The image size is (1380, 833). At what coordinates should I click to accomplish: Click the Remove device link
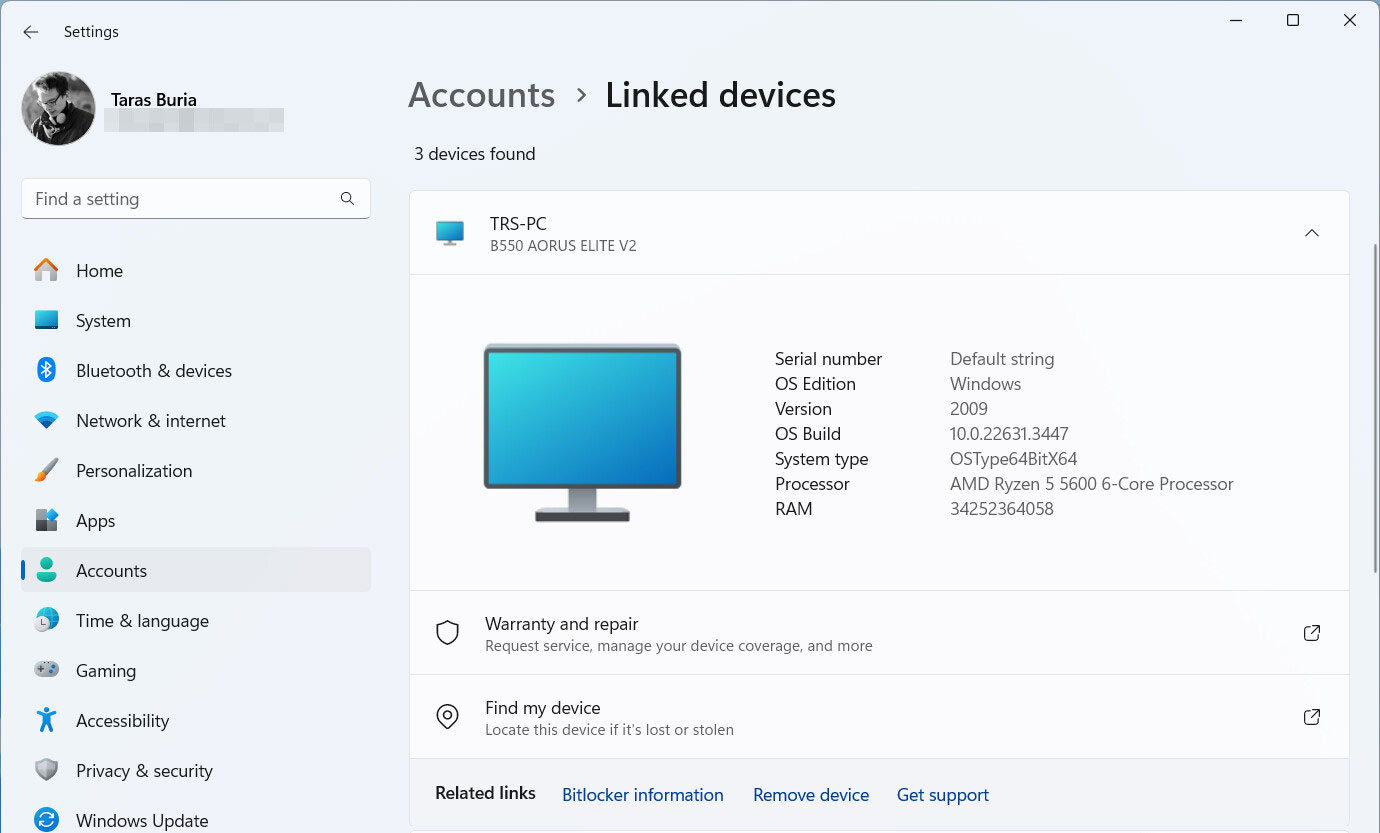[811, 795]
